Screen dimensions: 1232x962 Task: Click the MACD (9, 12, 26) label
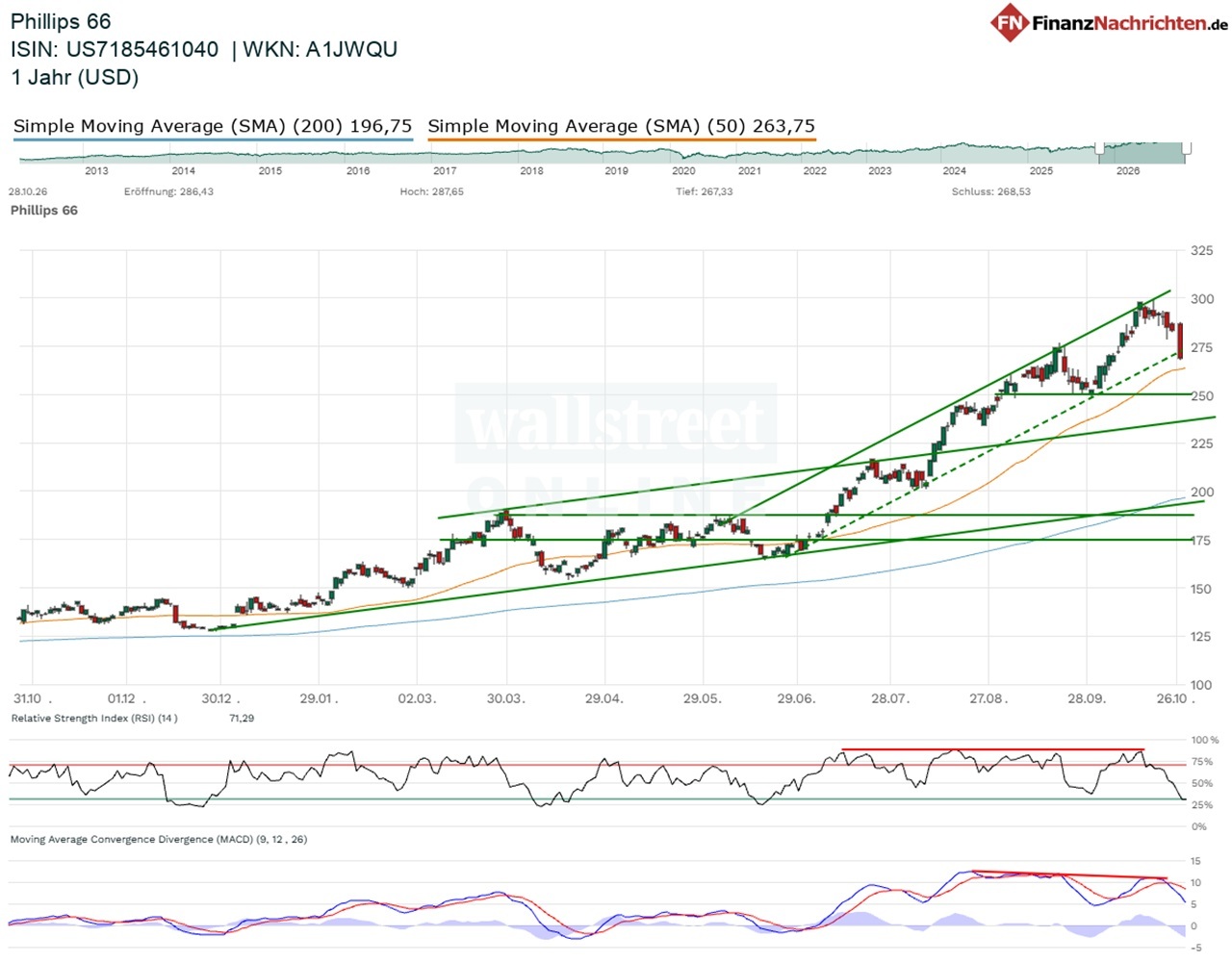point(159,840)
